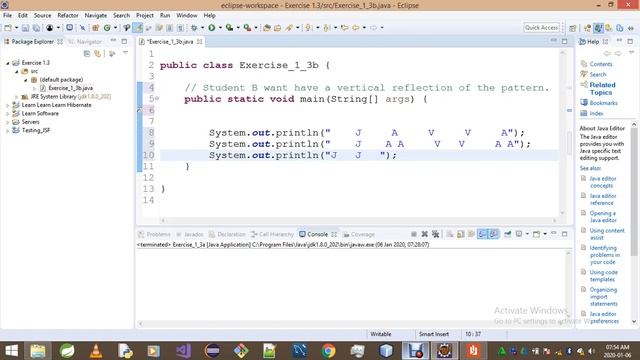
Task: Minimize the Console view panel
Action: tap(554, 233)
